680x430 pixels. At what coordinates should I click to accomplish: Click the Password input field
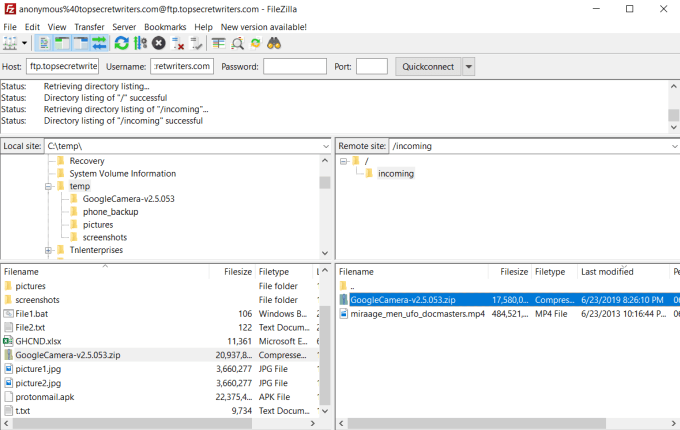[295, 67]
